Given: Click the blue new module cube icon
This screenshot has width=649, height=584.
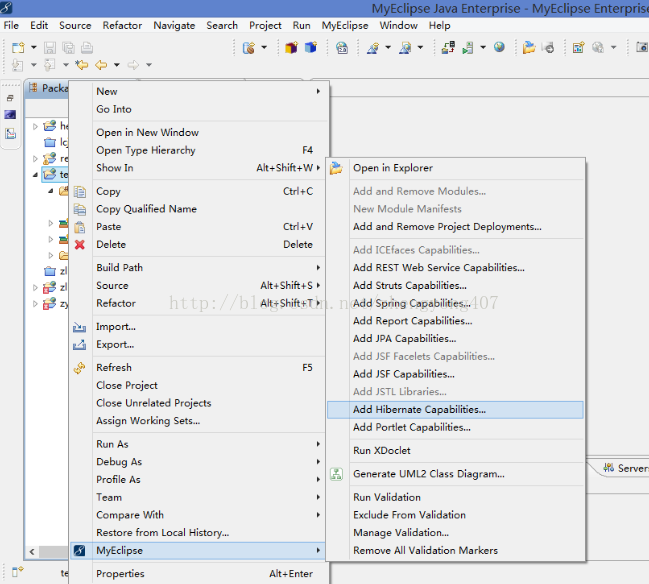Looking at the screenshot, I should click(x=311, y=48).
